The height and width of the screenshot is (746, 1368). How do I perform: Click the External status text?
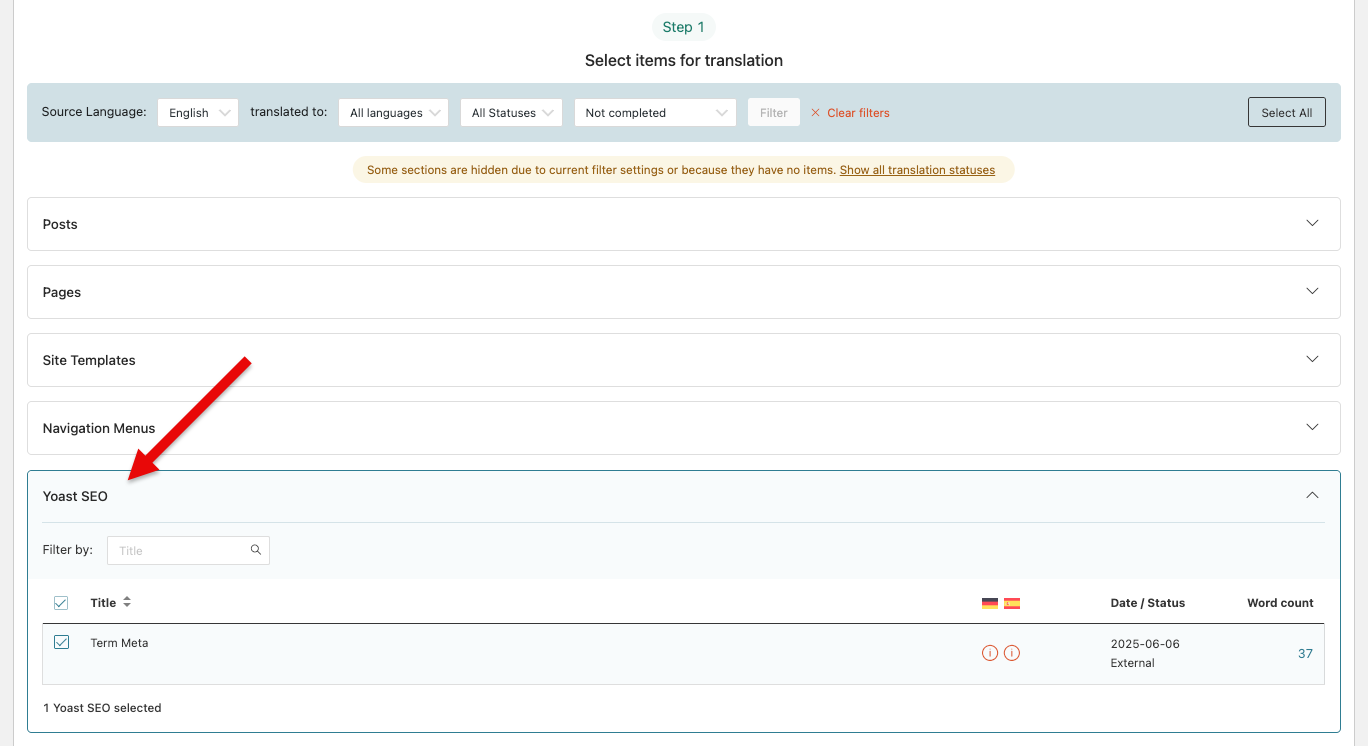pyautogui.click(x=1132, y=663)
